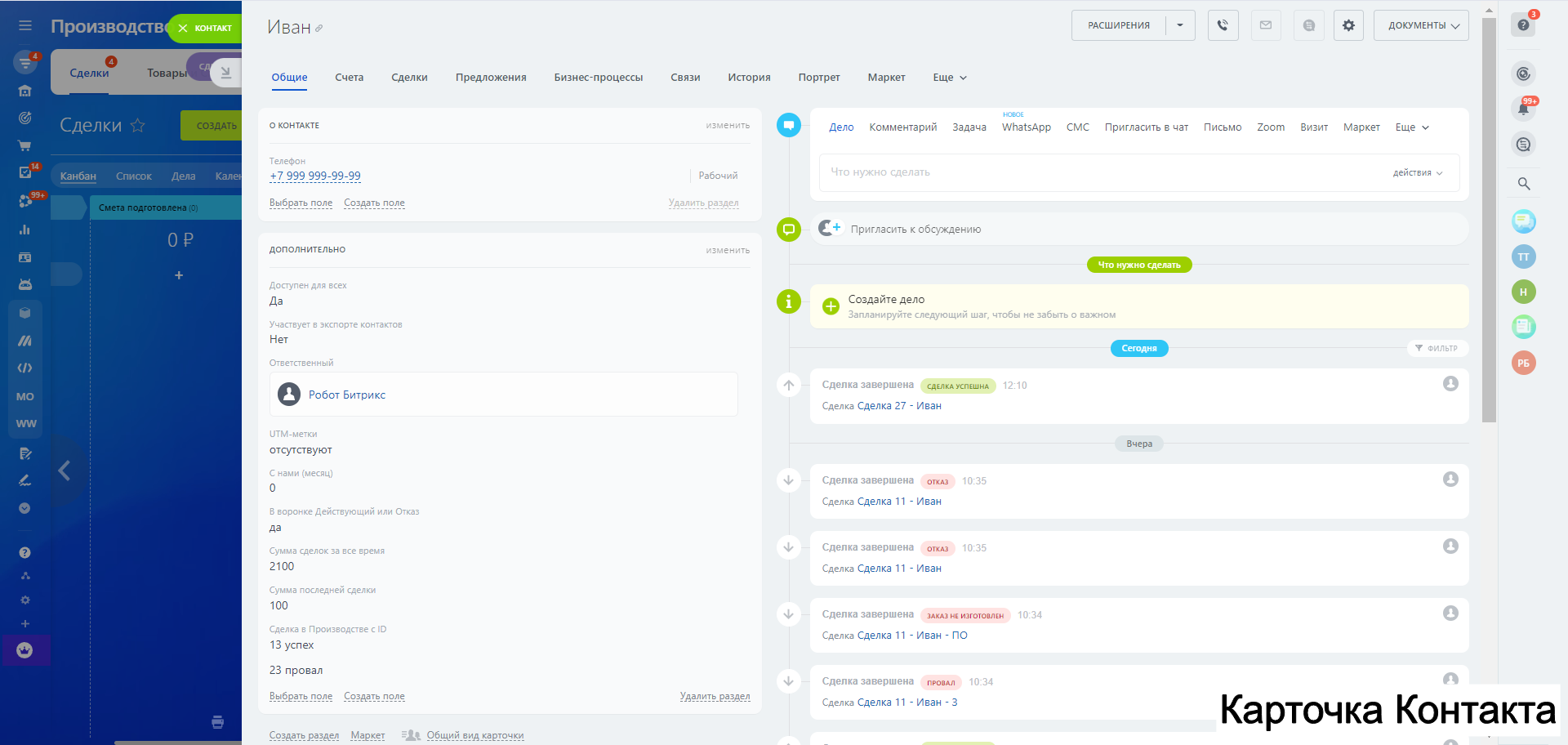Click the pencil icon next to Иван

[x=319, y=29]
